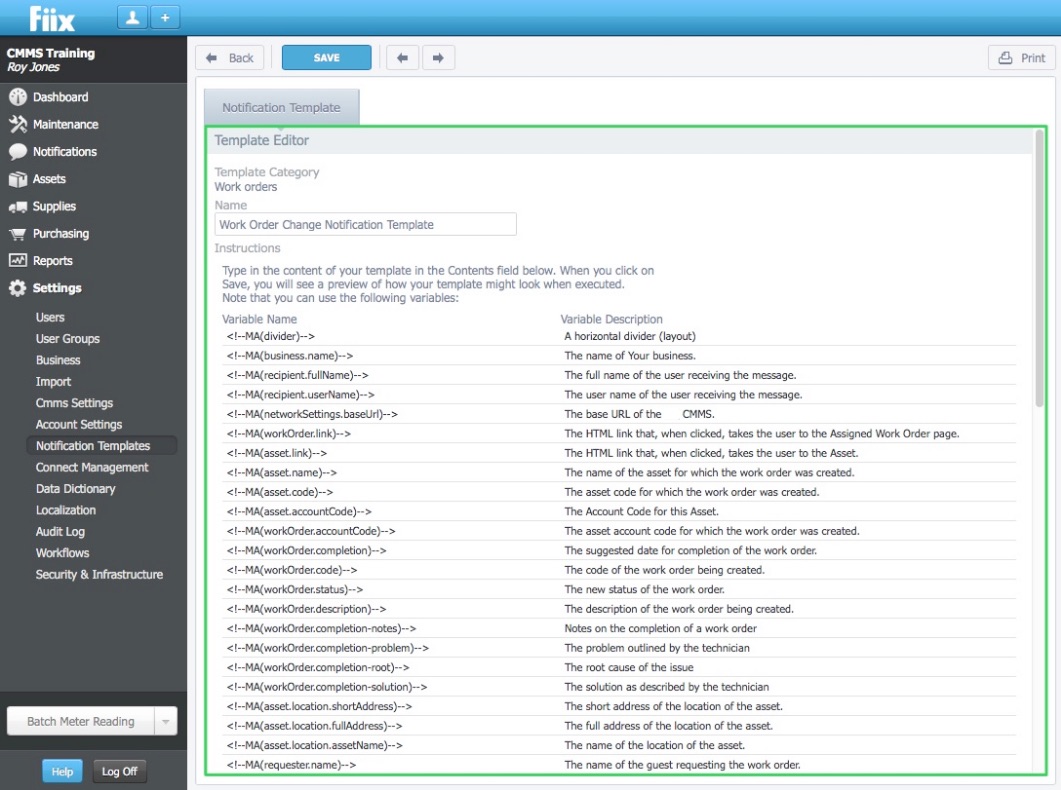
Task: Open User Groups under Settings
Action: click(68, 339)
